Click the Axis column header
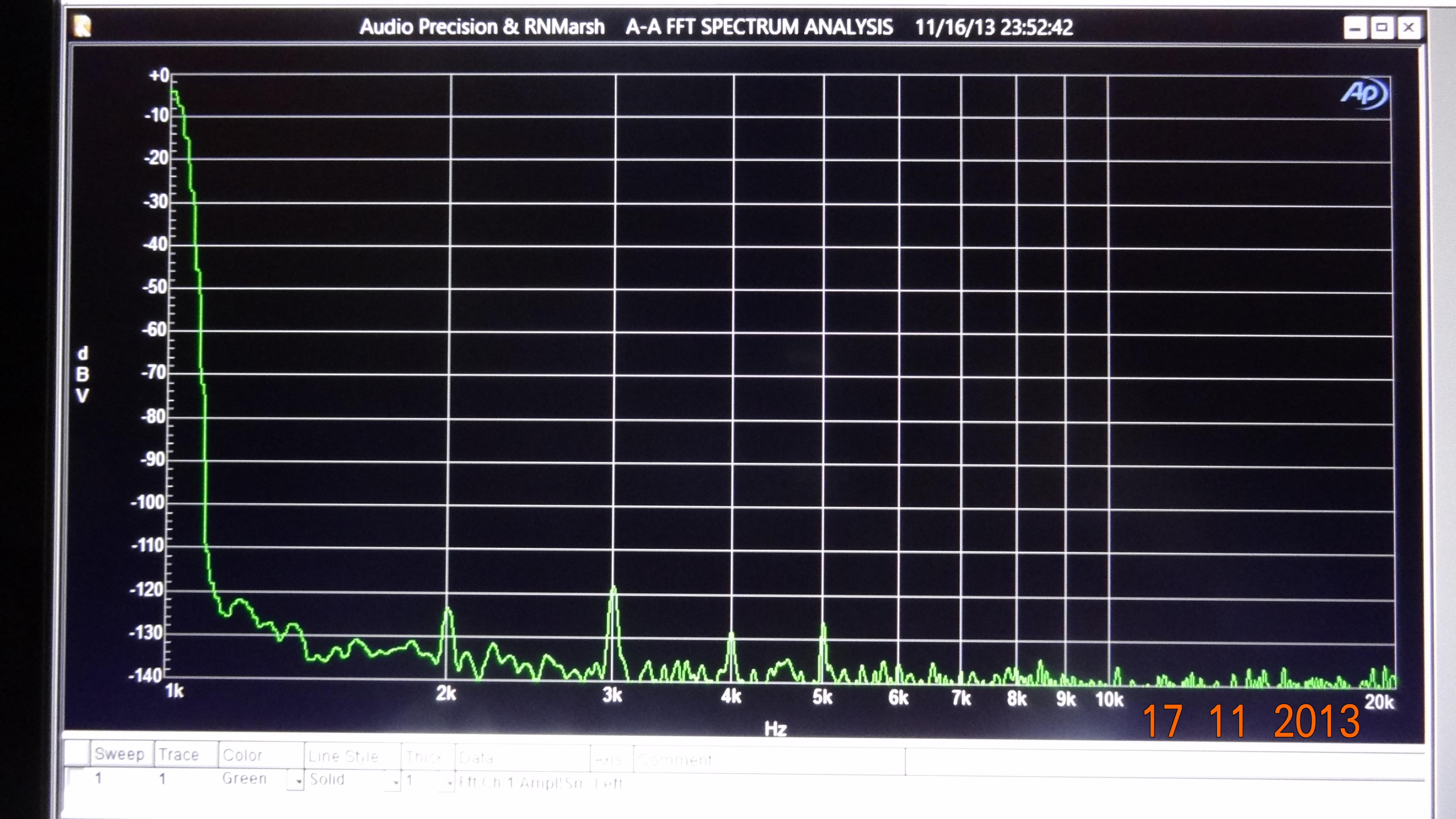The image size is (1456, 819). (612, 759)
